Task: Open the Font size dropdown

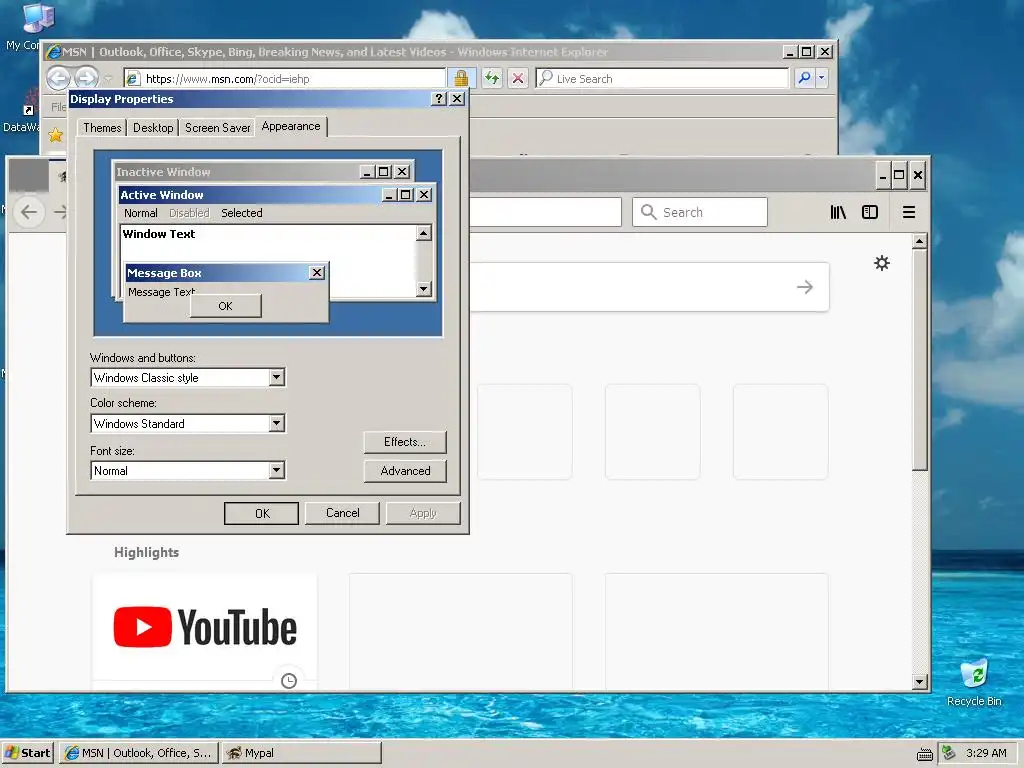Action: 276,470
